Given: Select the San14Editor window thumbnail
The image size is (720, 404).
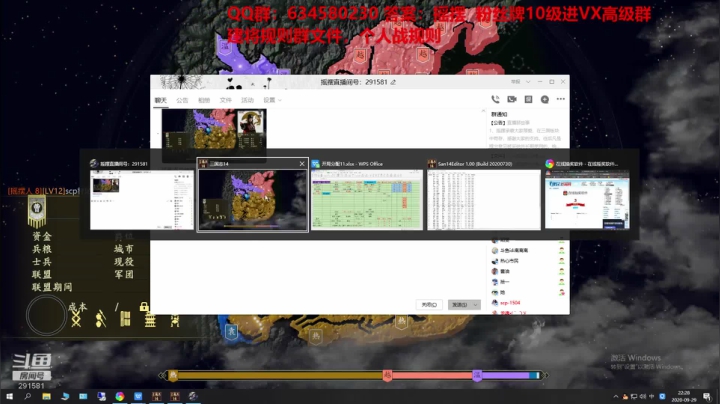Looking at the screenshot, I should (x=484, y=200).
